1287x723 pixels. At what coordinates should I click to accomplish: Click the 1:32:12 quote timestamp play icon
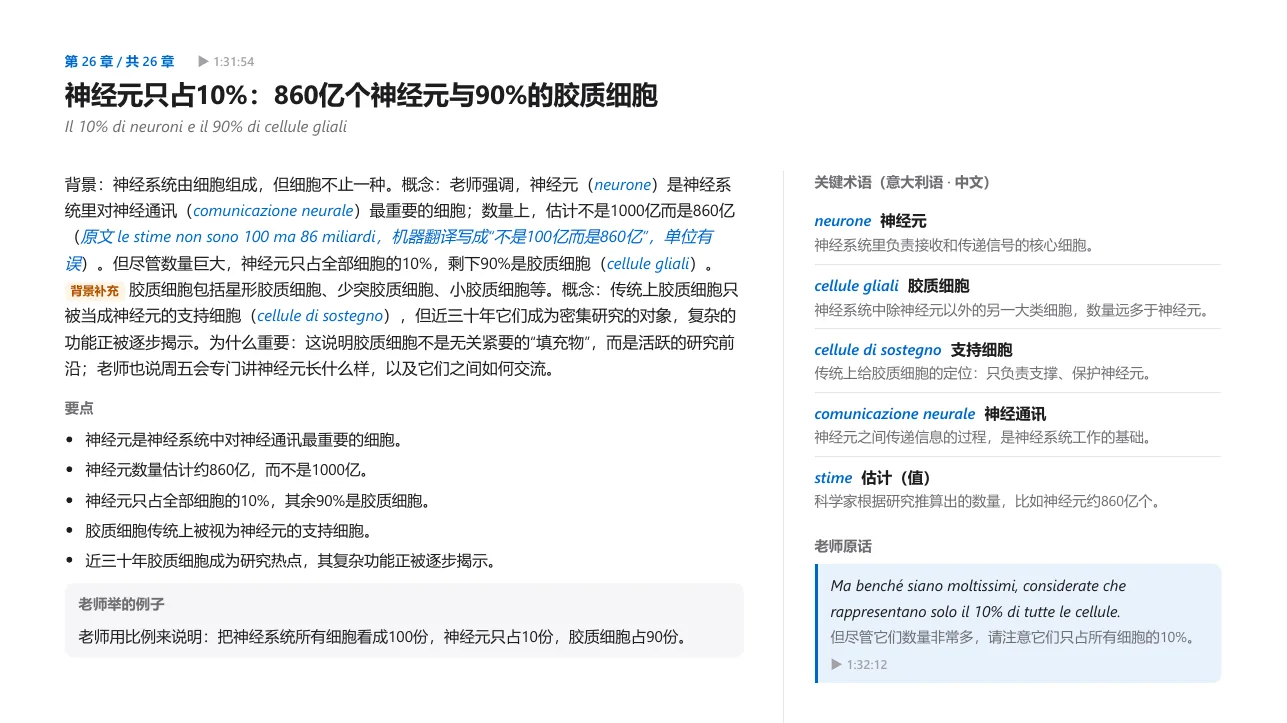(x=836, y=664)
